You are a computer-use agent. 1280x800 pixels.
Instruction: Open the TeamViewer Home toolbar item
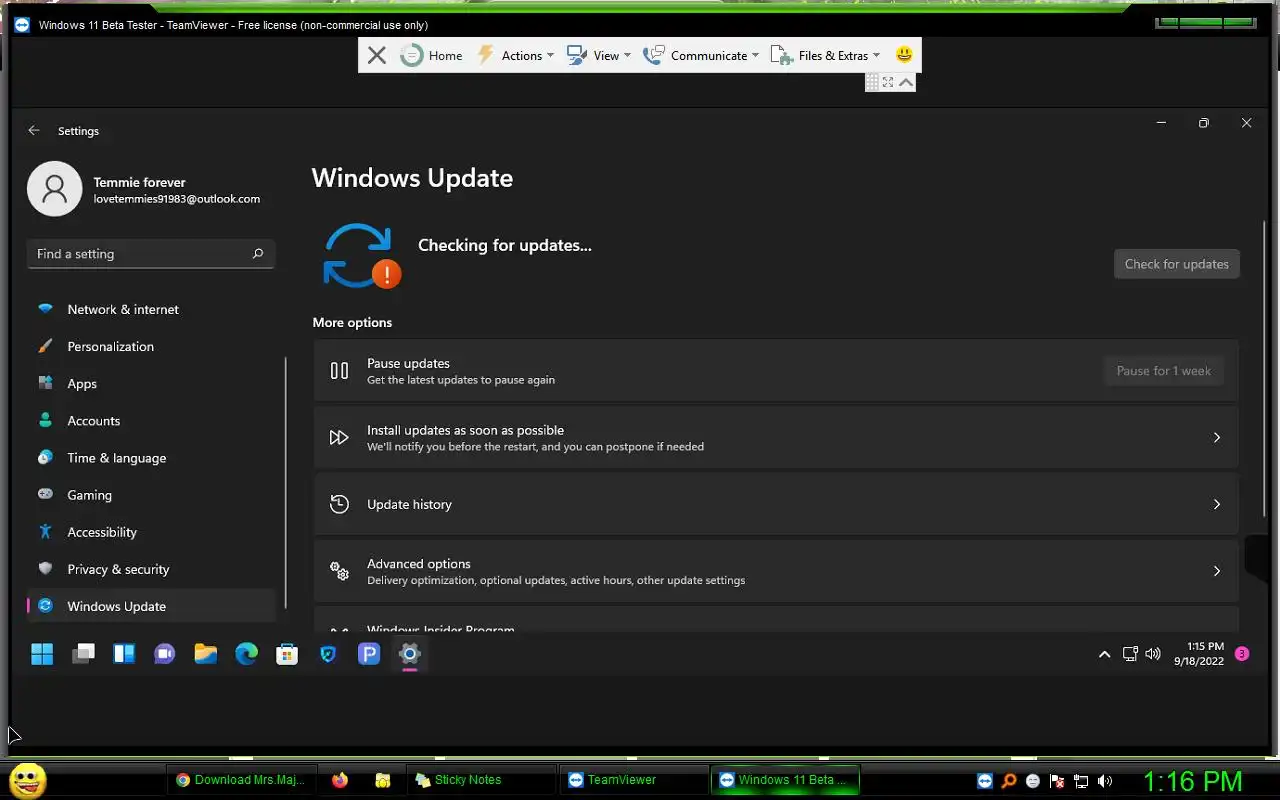click(x=432, y=56)
